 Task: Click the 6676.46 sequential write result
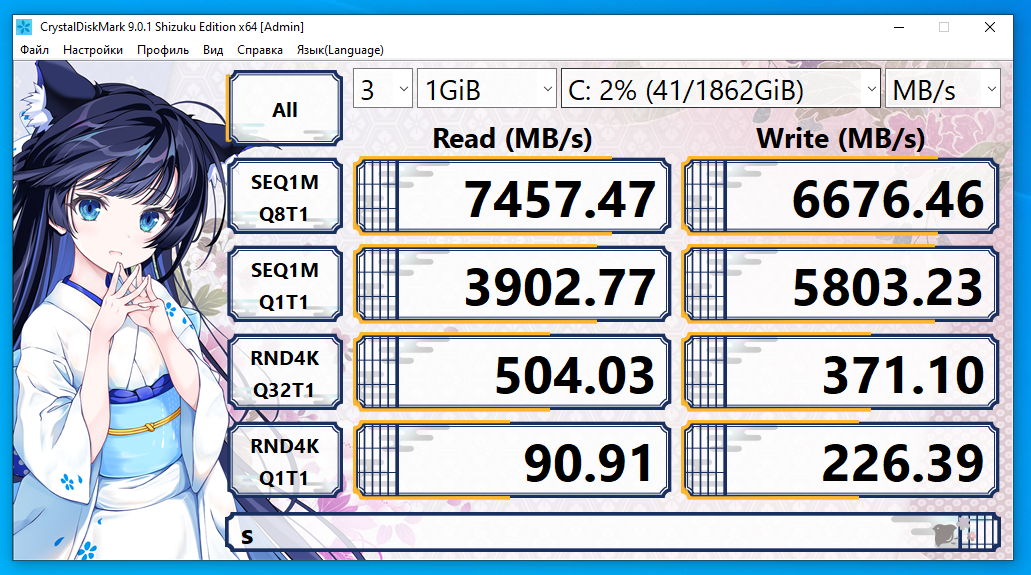tap(840, 197)
